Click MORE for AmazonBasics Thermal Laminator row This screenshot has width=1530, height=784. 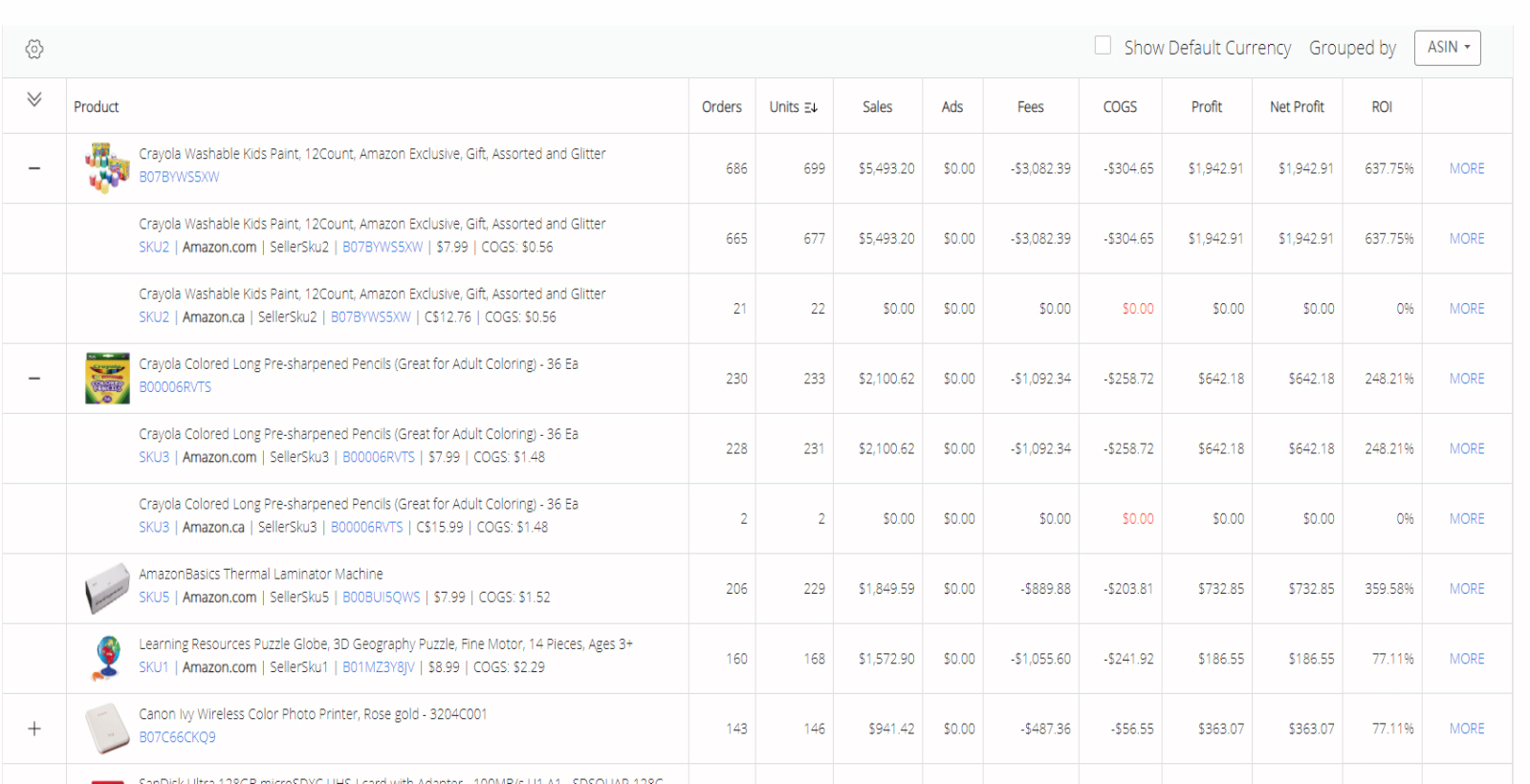click(1467, 589)
